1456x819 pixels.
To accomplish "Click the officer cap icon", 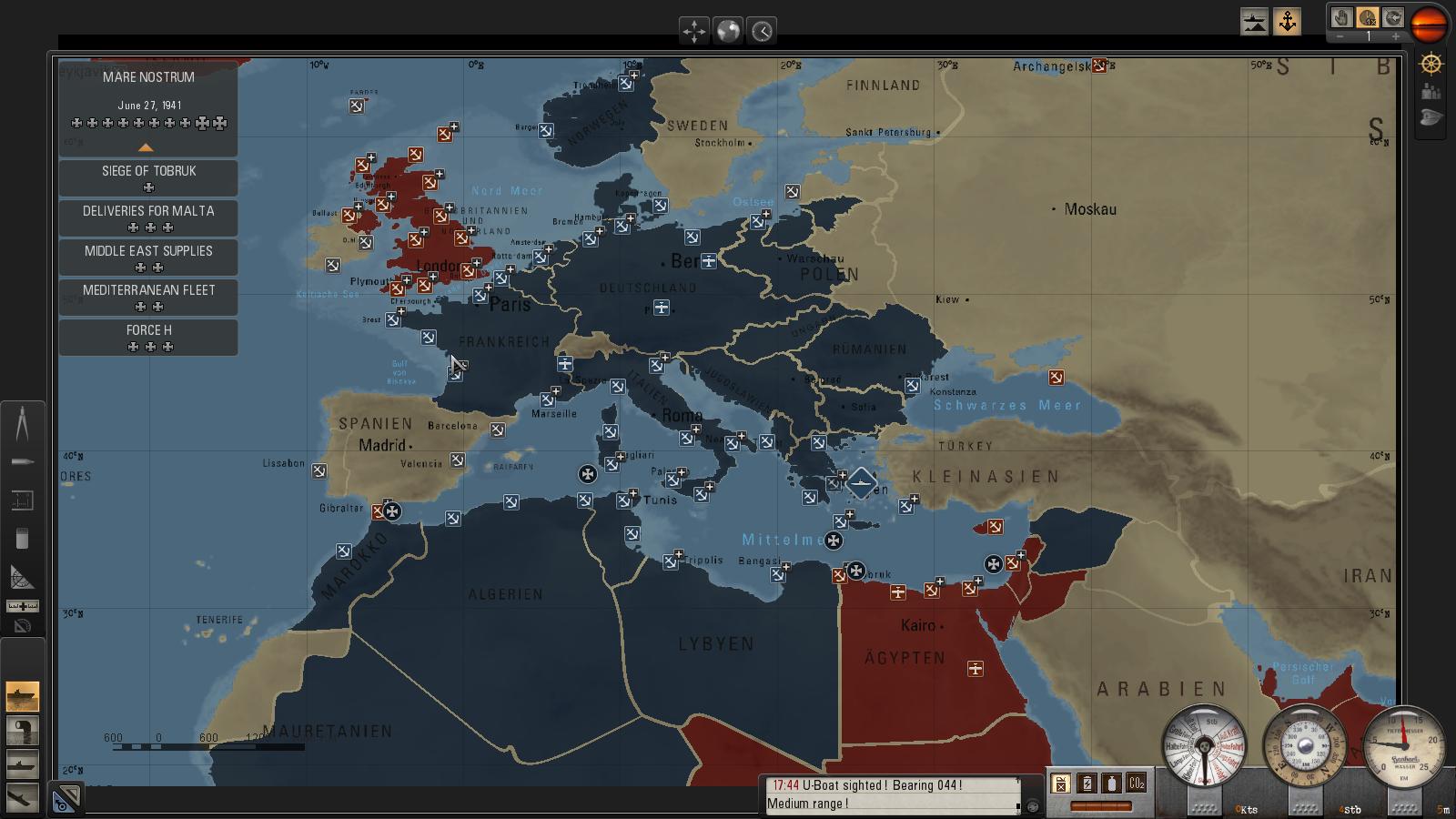I will tap(1431, 117).
